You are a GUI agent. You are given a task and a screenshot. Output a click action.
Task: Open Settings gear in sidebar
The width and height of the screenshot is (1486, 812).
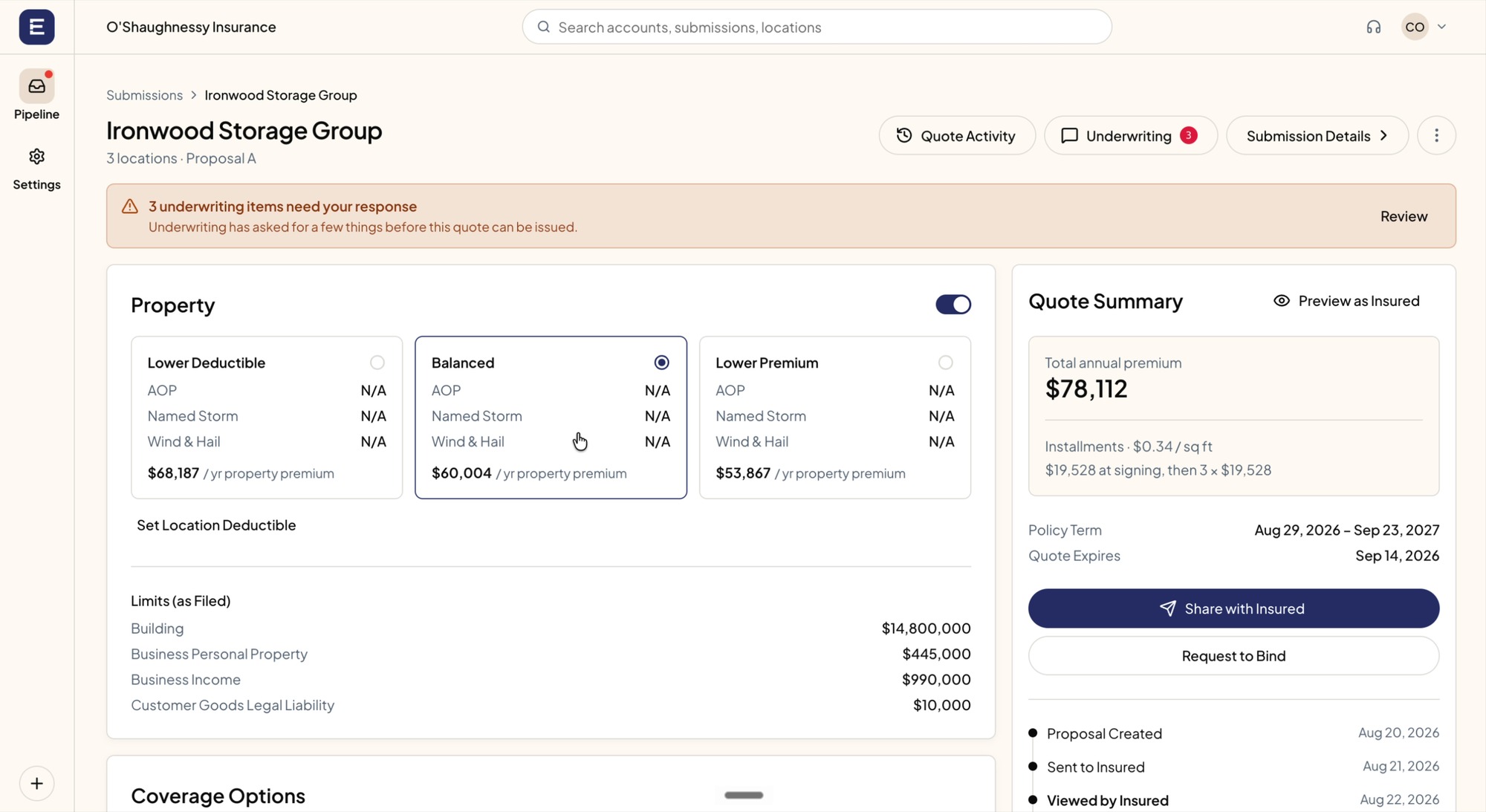pyautogui.click(x=36, y=157)
